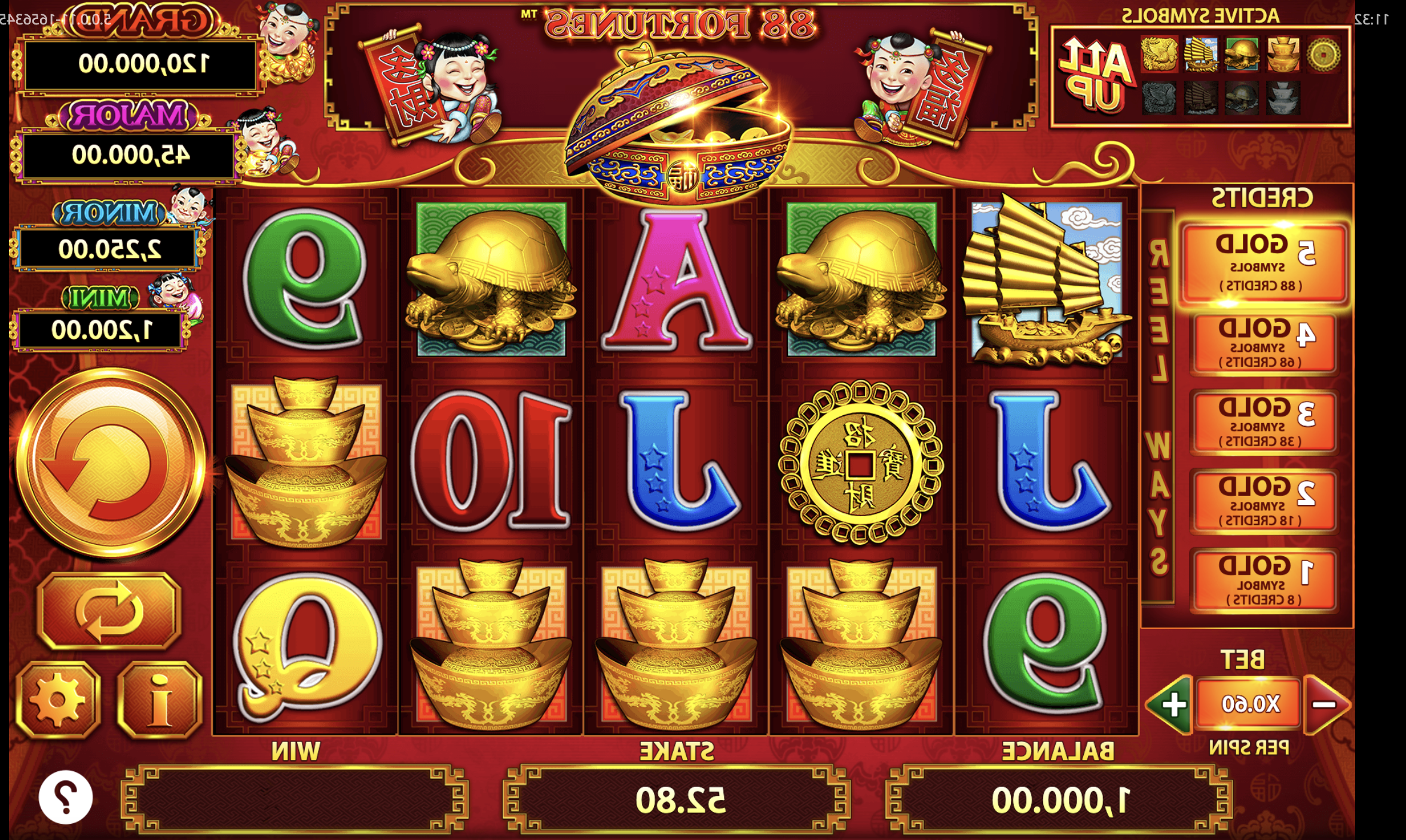Click the x0.60 bet multiplier field
Image resolution: width=1406 pixels, height=840 pixels.
coord(1249,704)
